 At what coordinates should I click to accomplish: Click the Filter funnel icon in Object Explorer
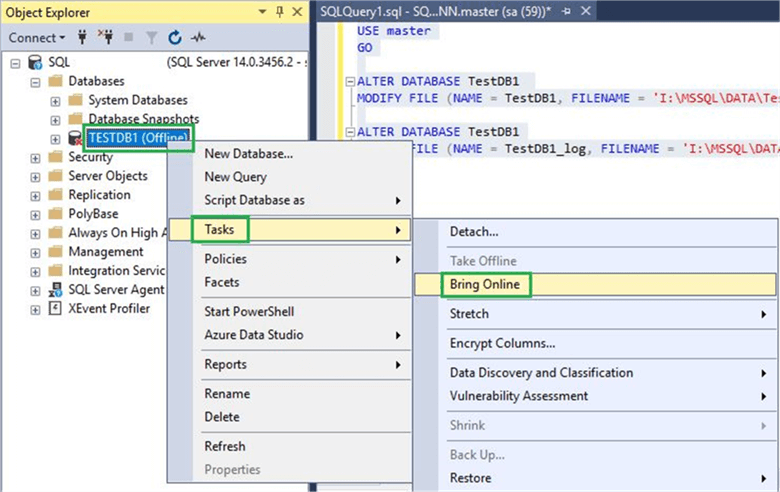[151, 38]
